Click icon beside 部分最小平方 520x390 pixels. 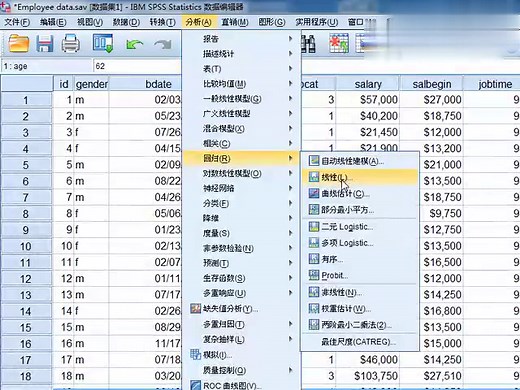click(x=314, y=209)
